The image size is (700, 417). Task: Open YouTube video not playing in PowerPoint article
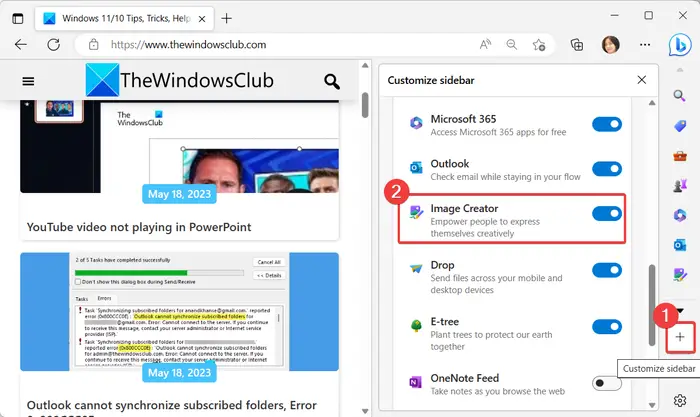point(139,227)
